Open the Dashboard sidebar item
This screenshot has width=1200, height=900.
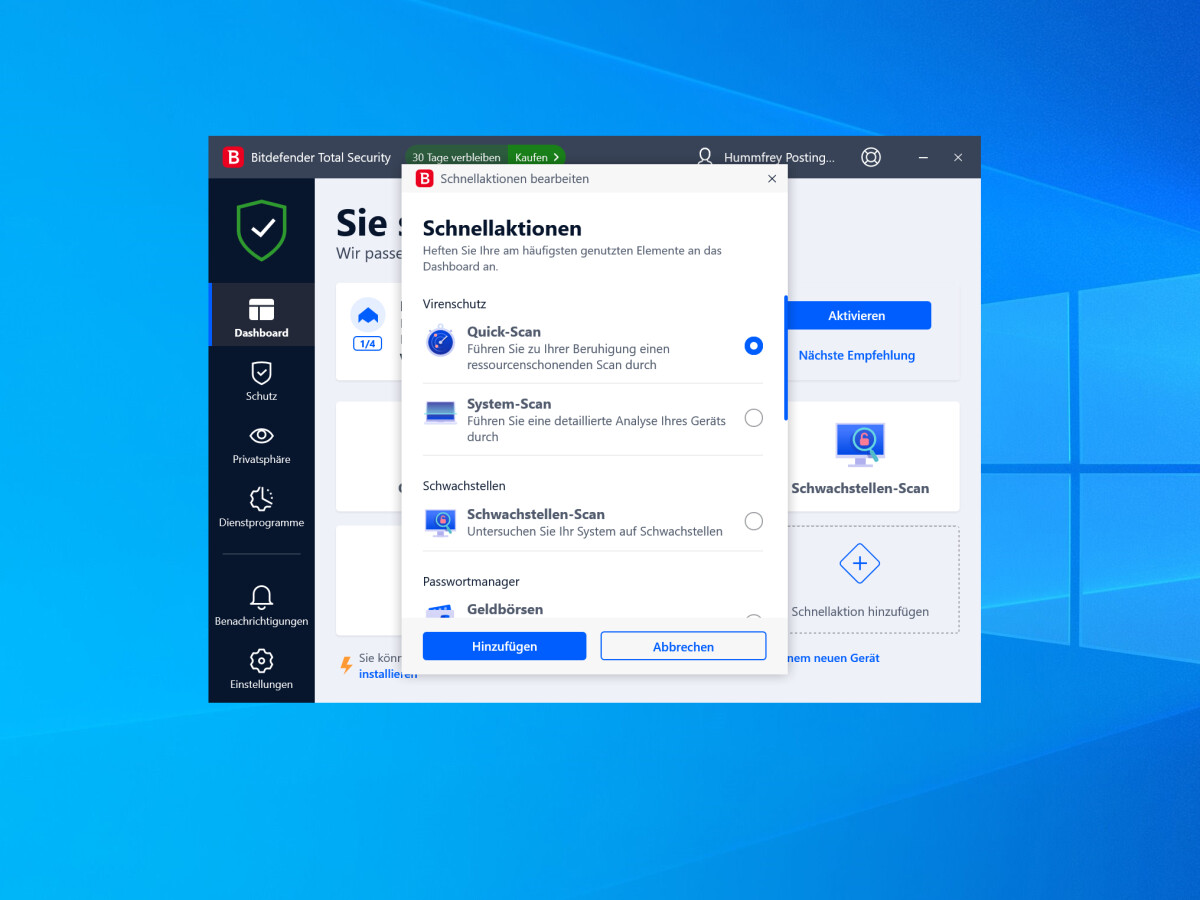pyautogui.click(x=261, y=315)
